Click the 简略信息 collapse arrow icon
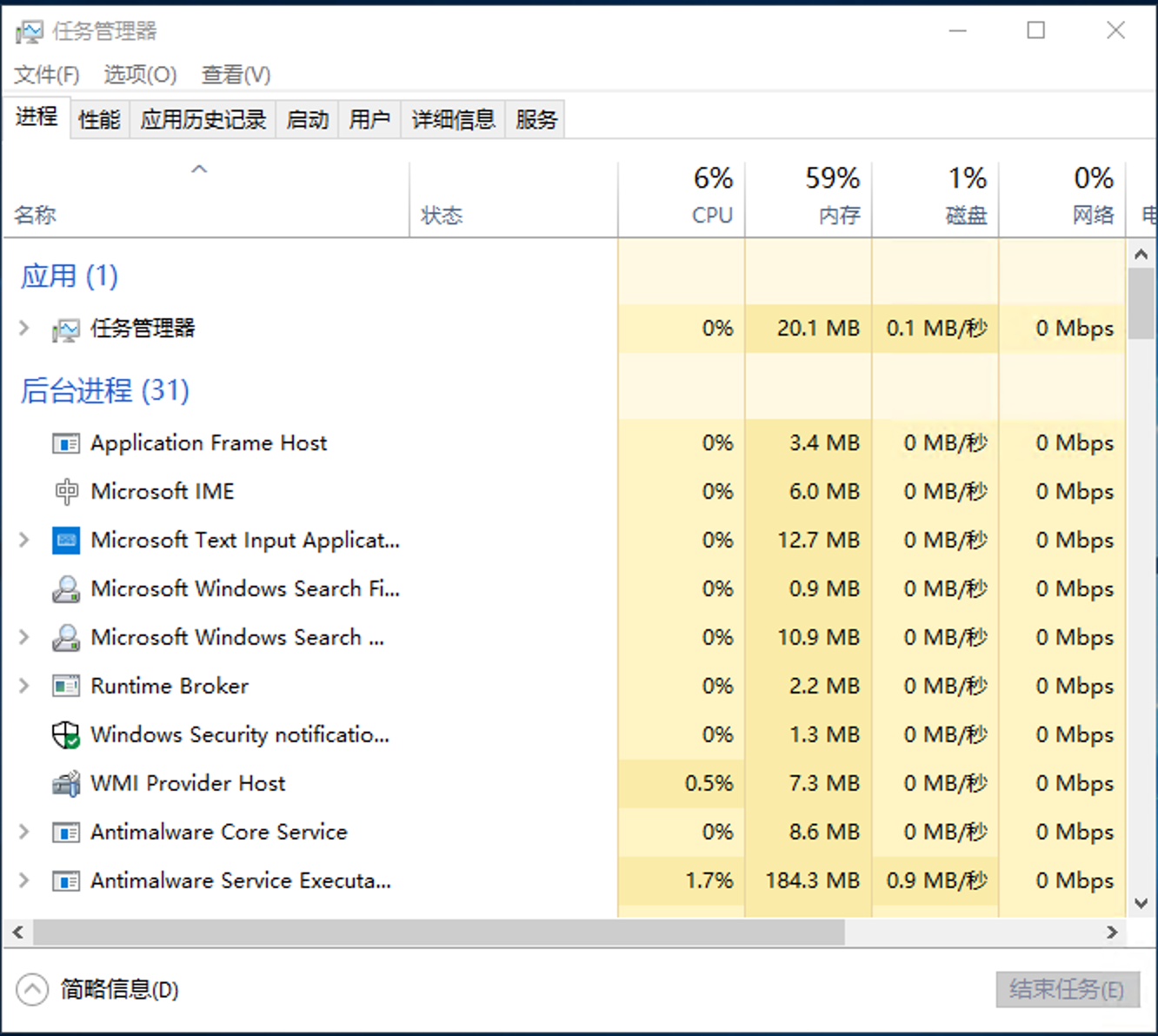Viewport: 1158px width, 1036px height. (x=32, y=989)
